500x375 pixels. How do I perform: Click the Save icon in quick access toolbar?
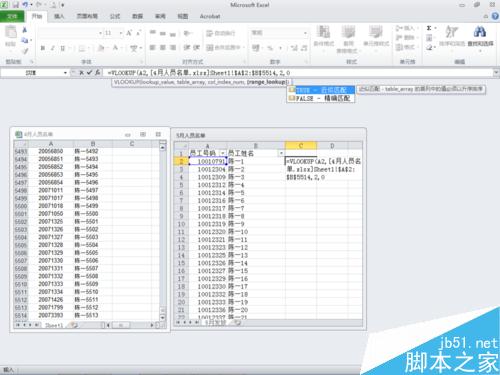(x=16, y=5)
